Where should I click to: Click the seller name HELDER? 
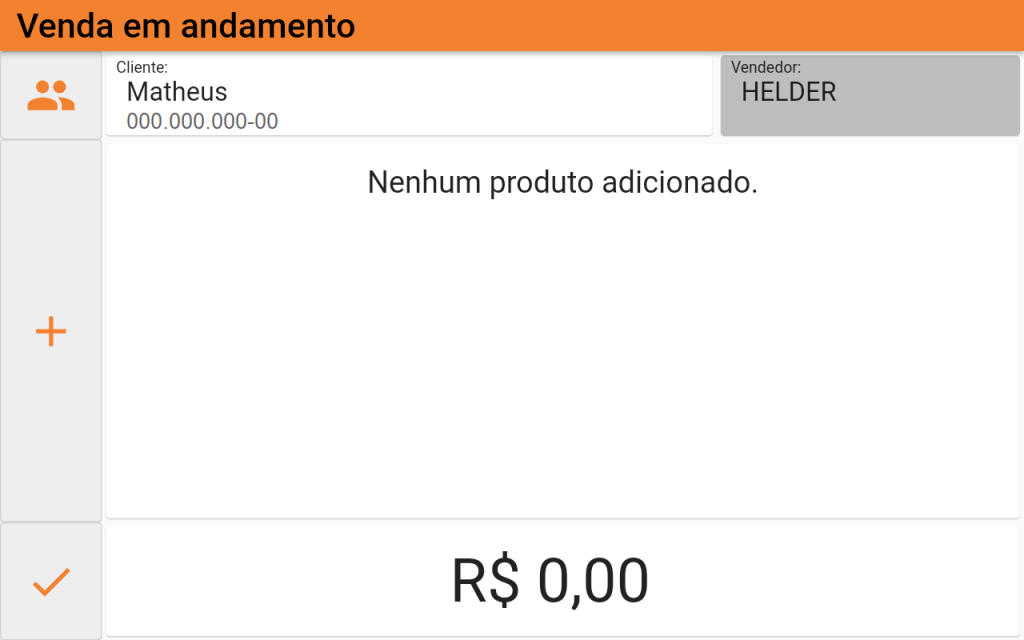[x=789, y=92]
